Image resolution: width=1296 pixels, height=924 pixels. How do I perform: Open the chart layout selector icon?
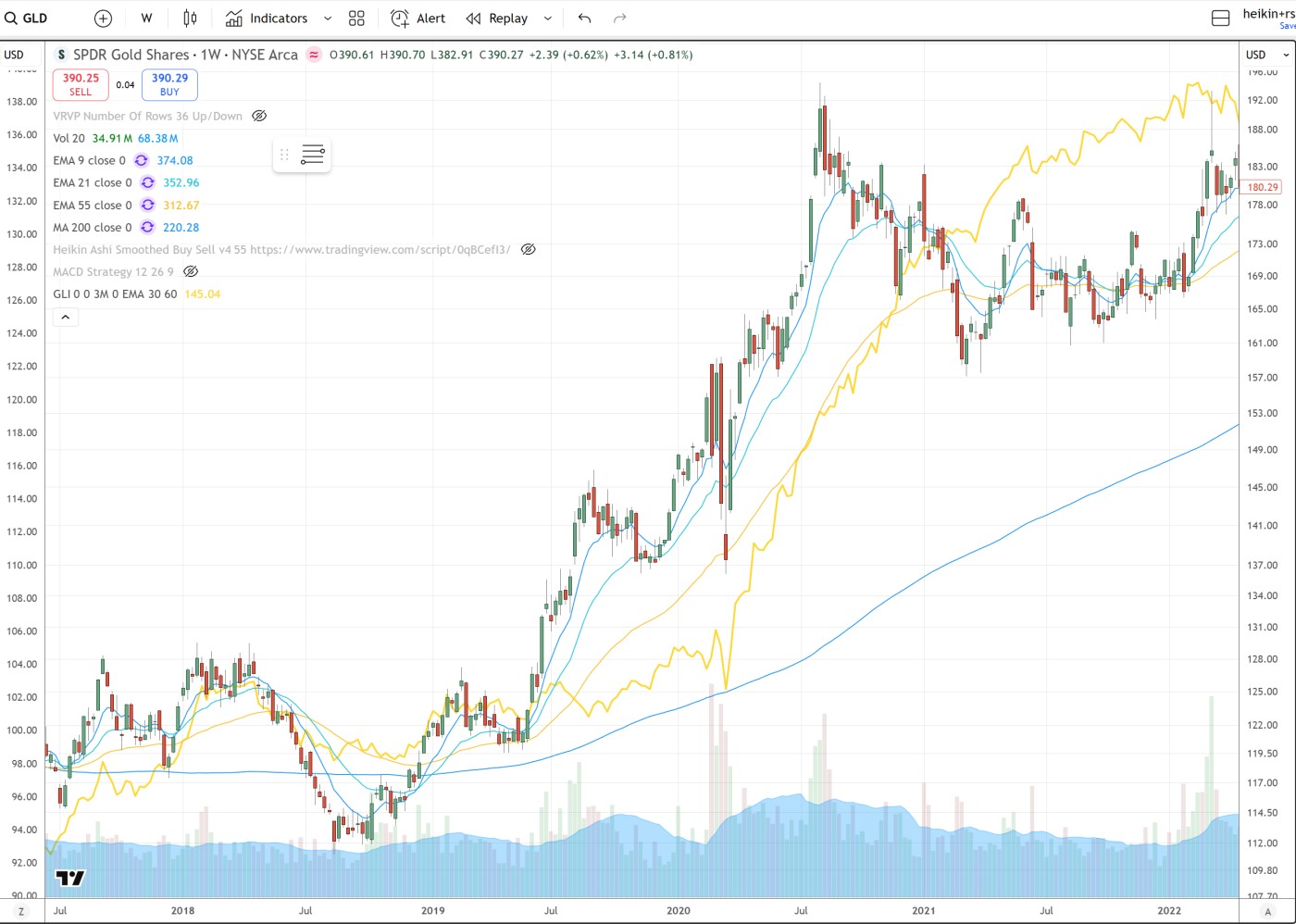pyautogui.click(x=1220, y=19)
